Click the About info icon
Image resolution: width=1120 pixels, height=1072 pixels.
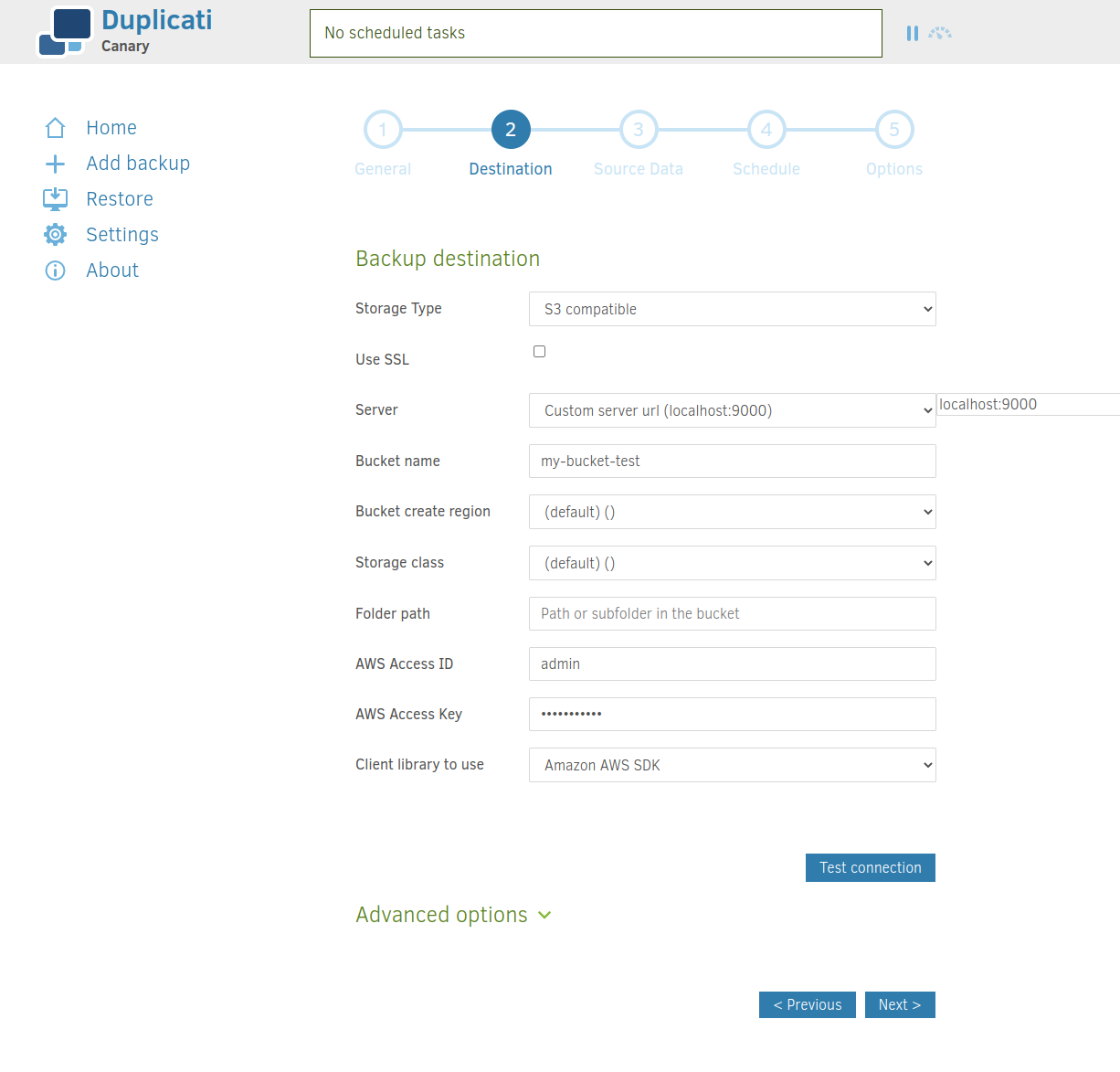coord(55,270)
